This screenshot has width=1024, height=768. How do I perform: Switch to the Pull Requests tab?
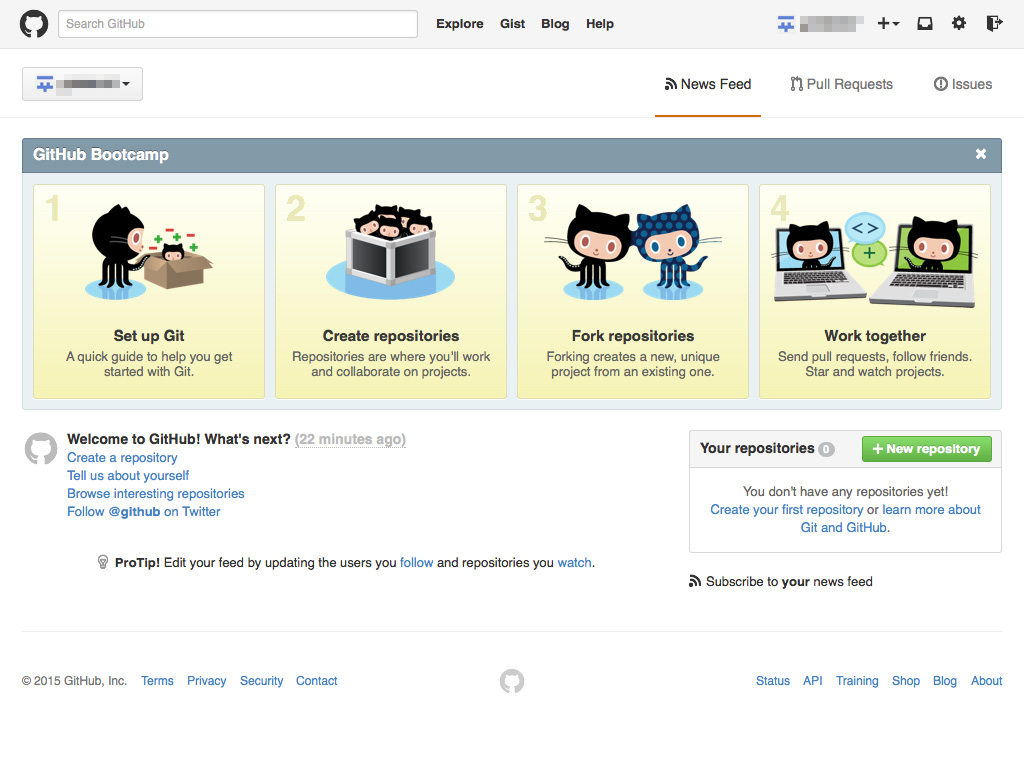[x=841, y=84]
